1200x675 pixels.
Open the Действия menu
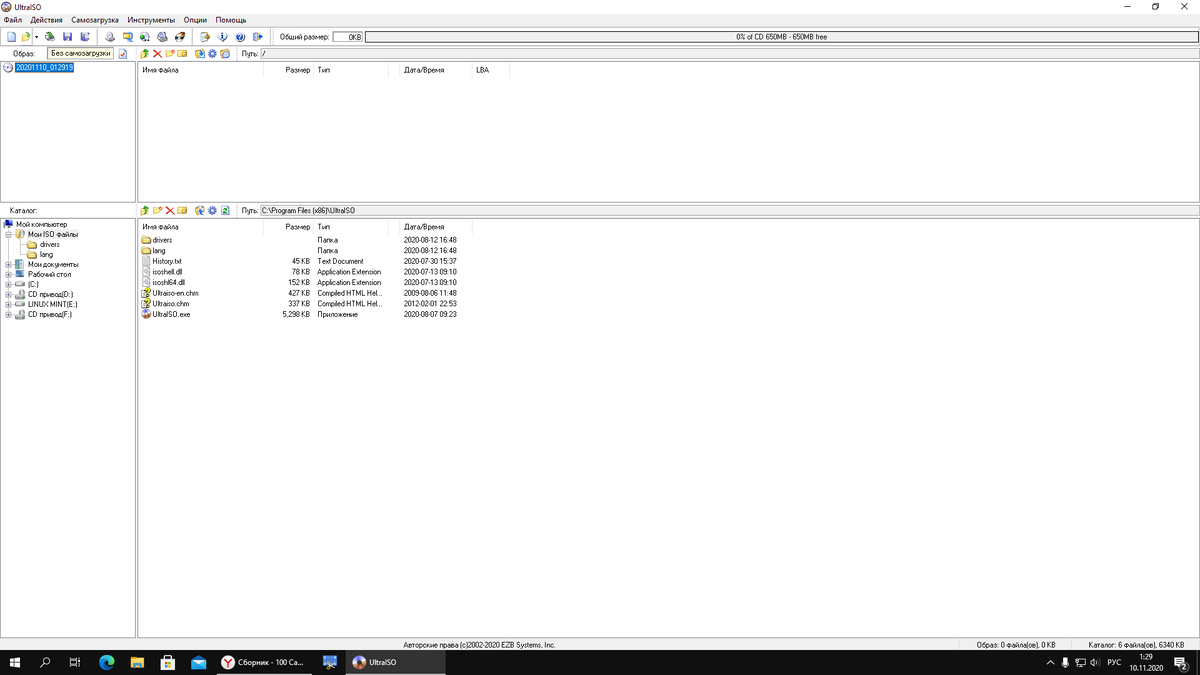pos(46,20)
